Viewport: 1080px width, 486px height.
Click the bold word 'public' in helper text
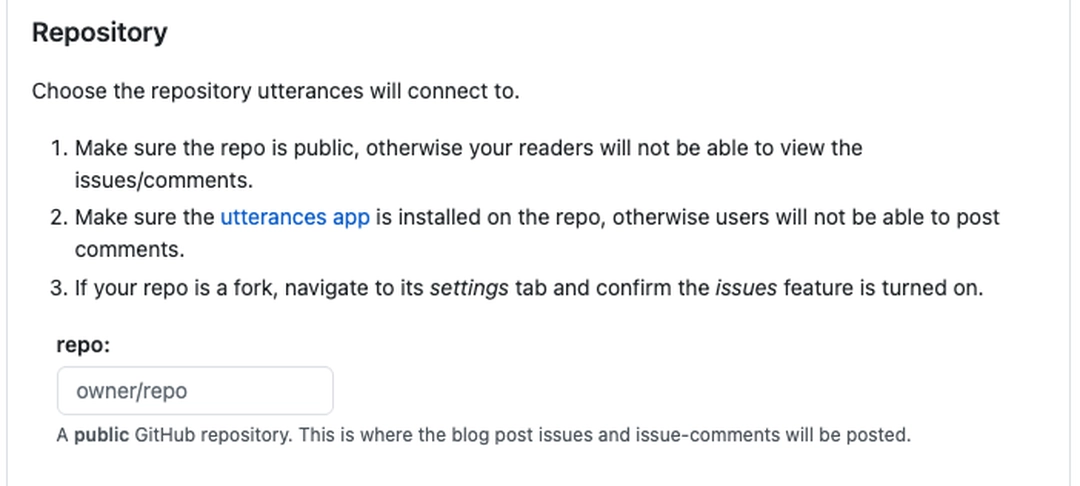tap(101, 435)
